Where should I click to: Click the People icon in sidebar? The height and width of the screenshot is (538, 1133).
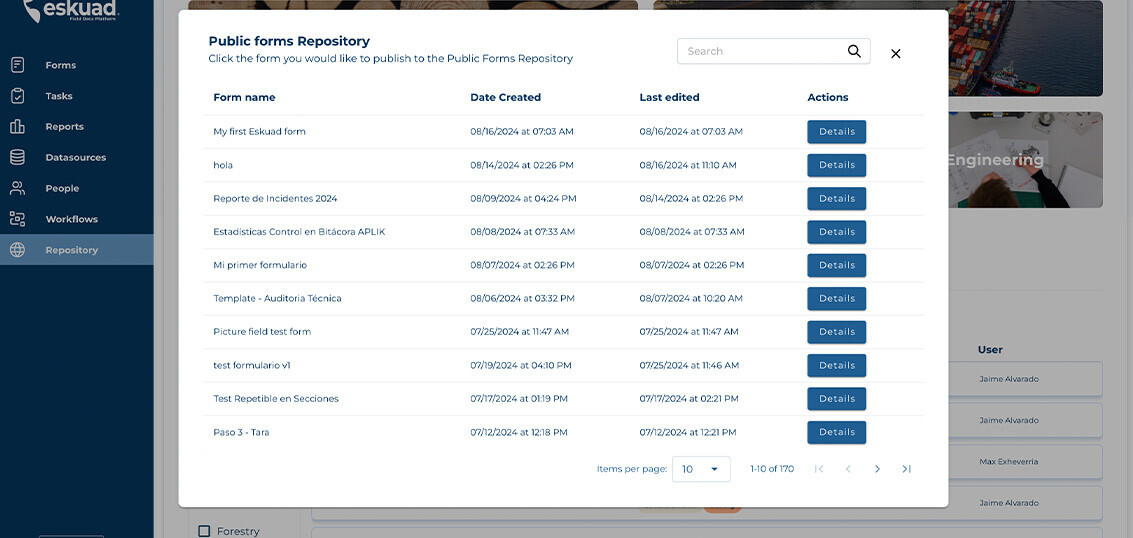[17, 188]
